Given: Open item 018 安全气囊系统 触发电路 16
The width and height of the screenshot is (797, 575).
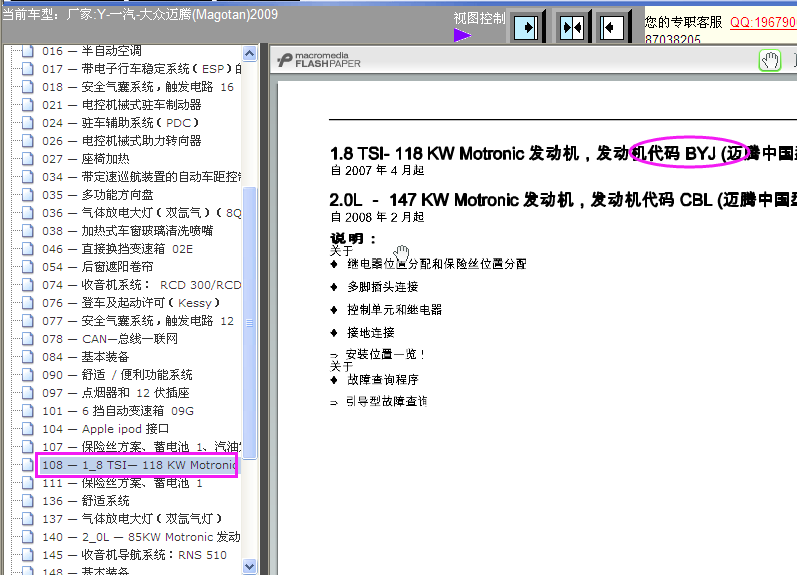Looking at the screenshot, I should 138,87.
